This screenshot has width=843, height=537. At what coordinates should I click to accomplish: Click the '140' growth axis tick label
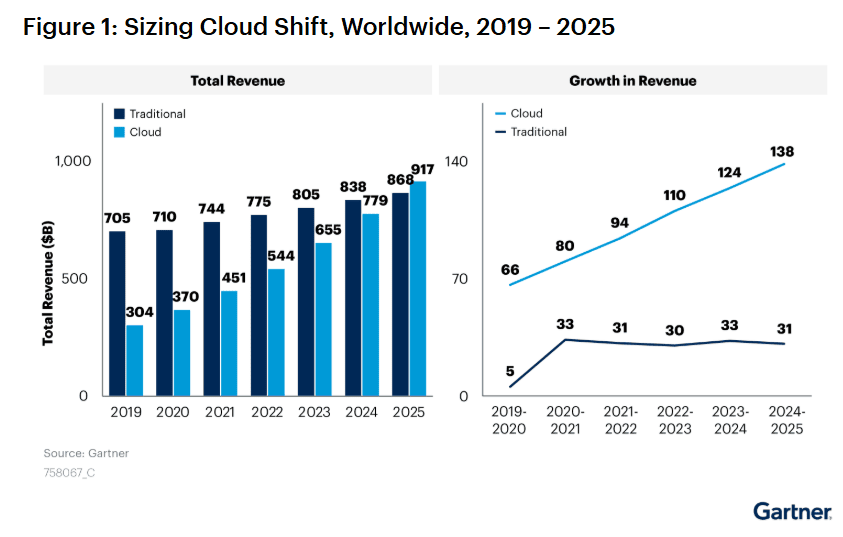(x=456, y=161)
